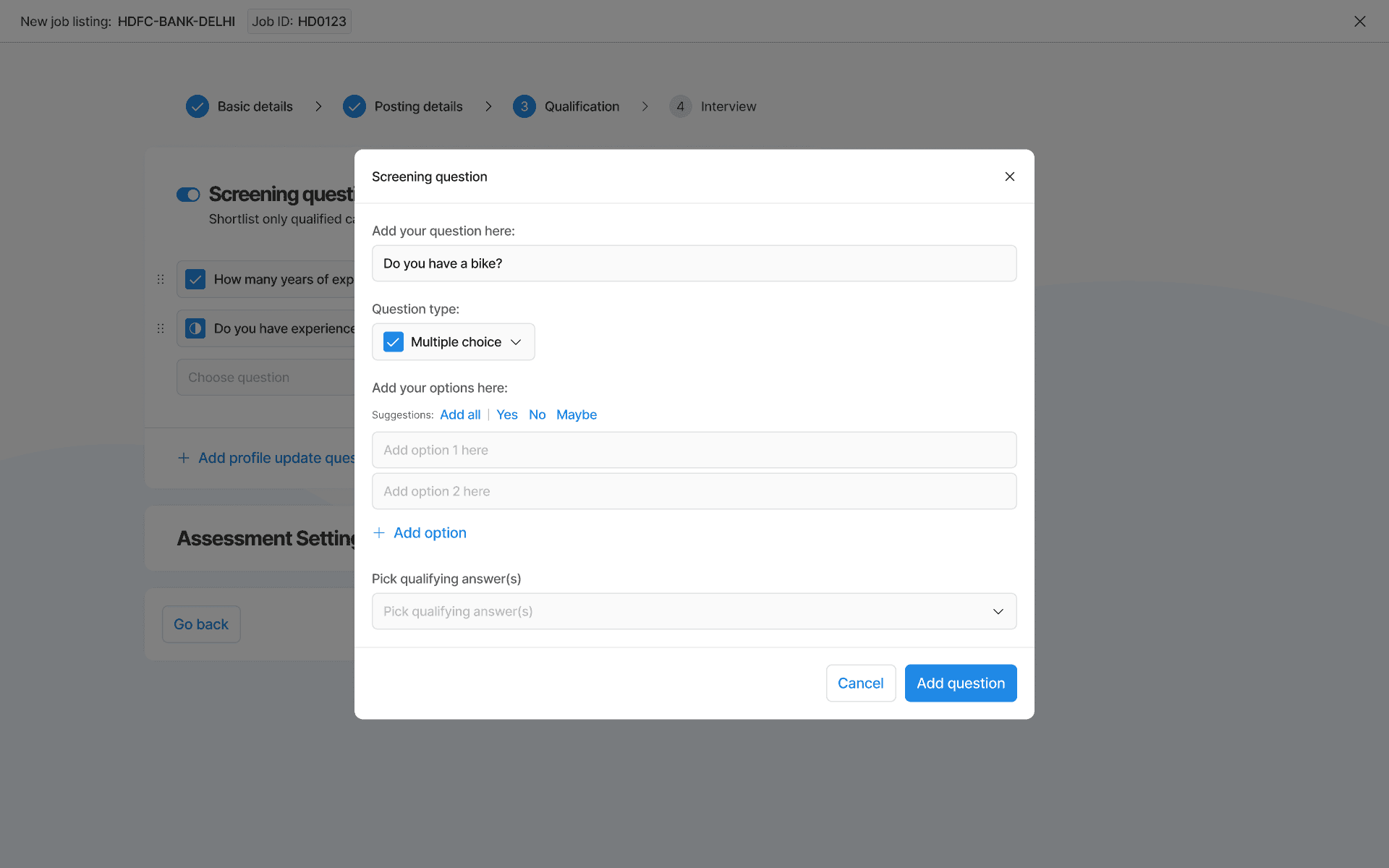Toggle the Screening questions switch

(x=188, y=195)
